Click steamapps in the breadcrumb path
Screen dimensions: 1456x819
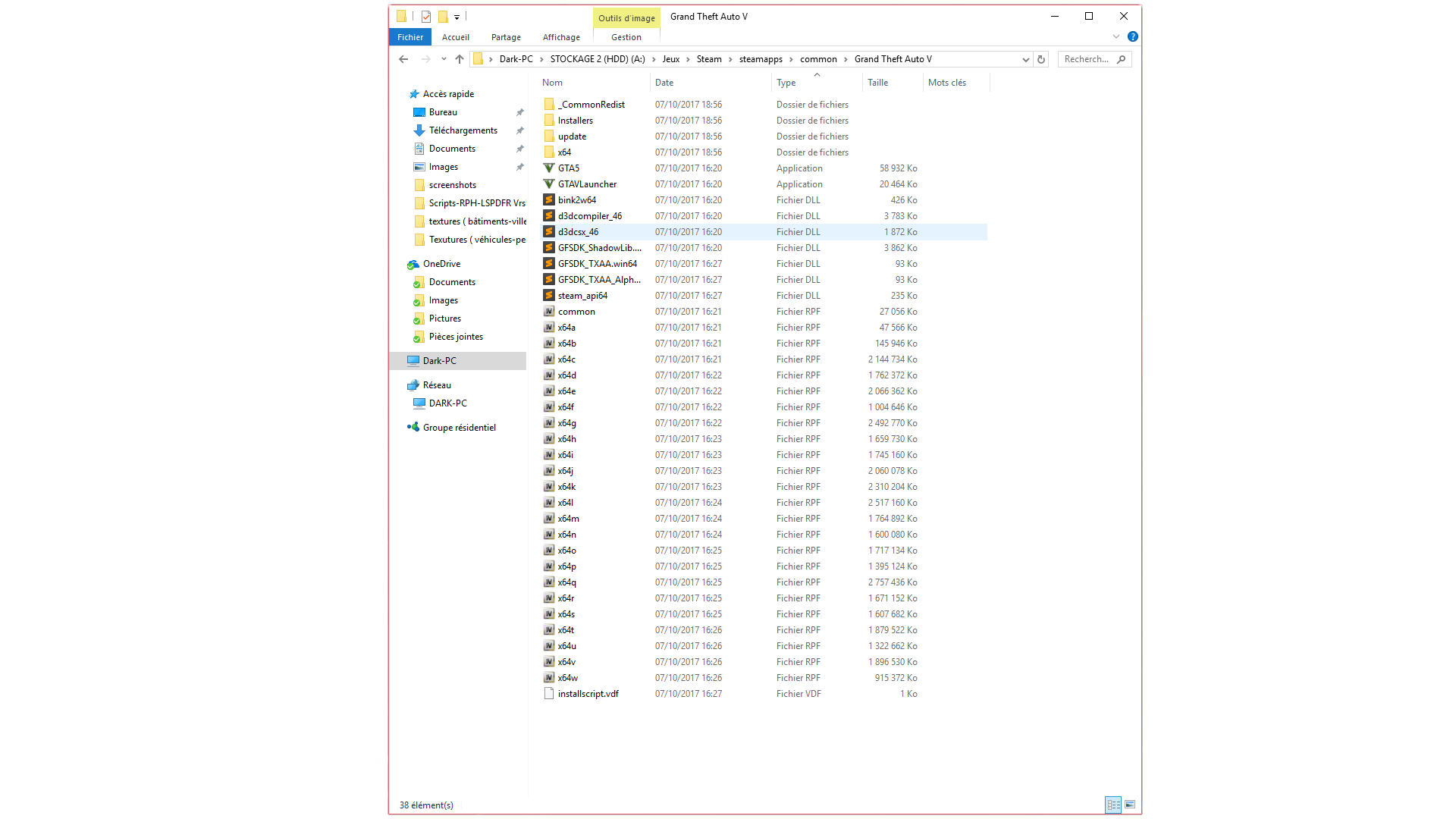coord(761,59)
